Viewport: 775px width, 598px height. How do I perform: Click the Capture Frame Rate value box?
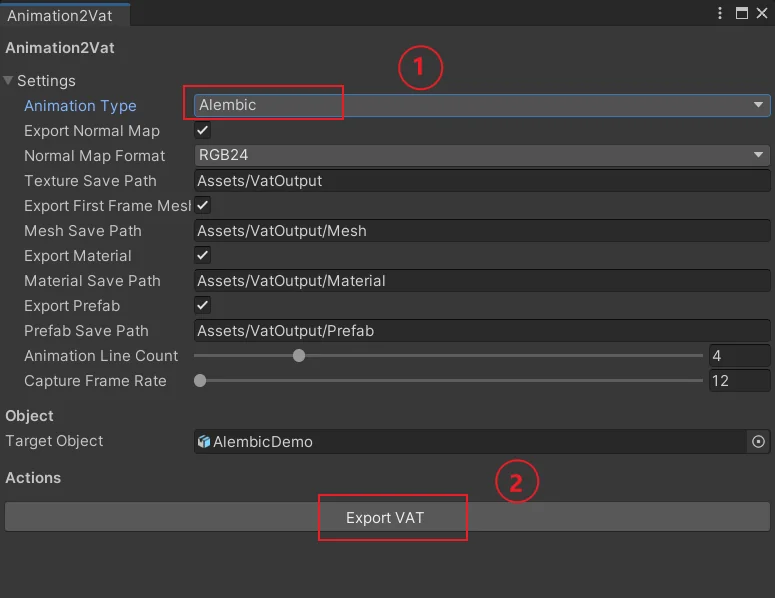pyautogui.click(x=739, y=381)
